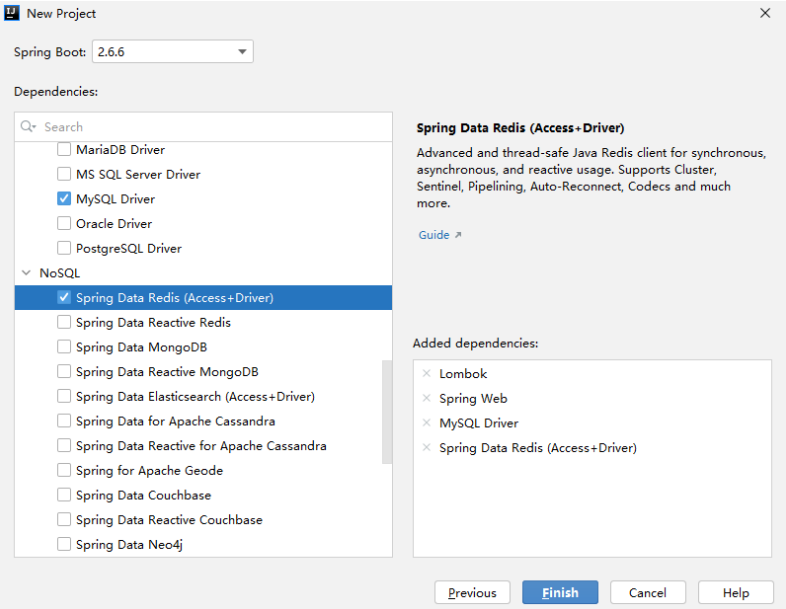Open the Spring Boot version dropdown
Viewport: 786px width, 609px height.
pos(173,52)
